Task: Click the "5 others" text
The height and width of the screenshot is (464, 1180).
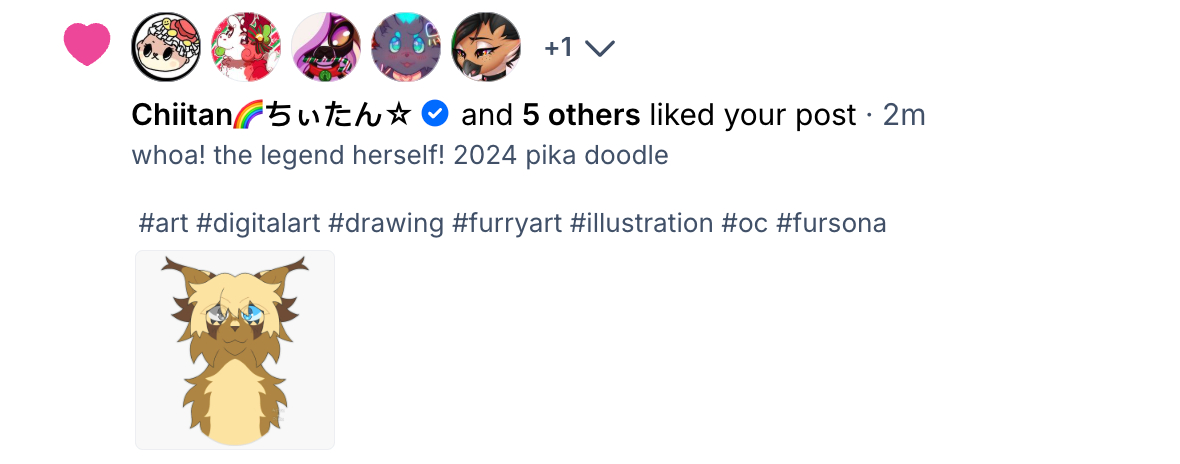Action: tap(581, 116)
